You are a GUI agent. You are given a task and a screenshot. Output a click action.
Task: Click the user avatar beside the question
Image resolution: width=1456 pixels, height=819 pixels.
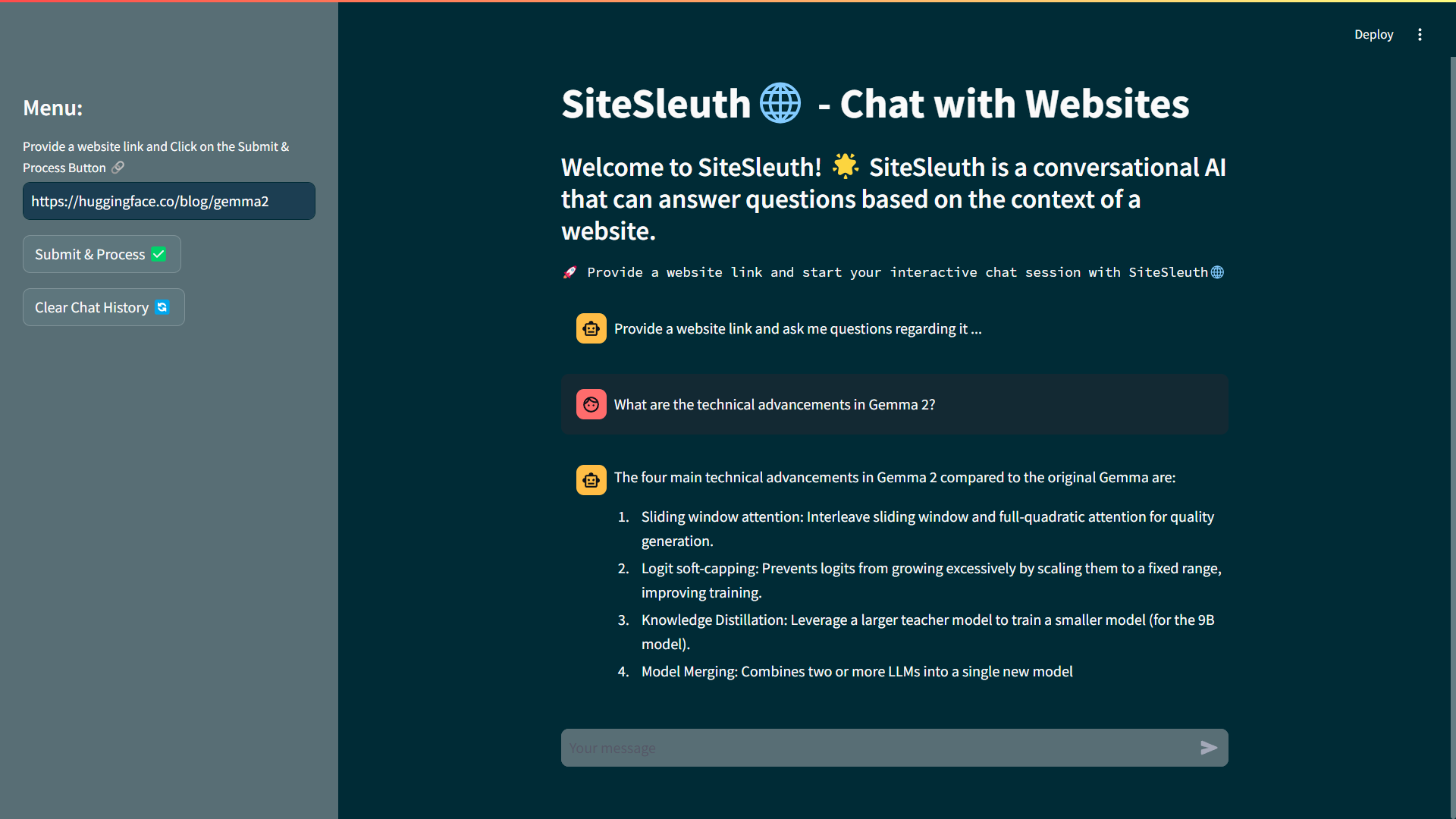coord(591,404)
